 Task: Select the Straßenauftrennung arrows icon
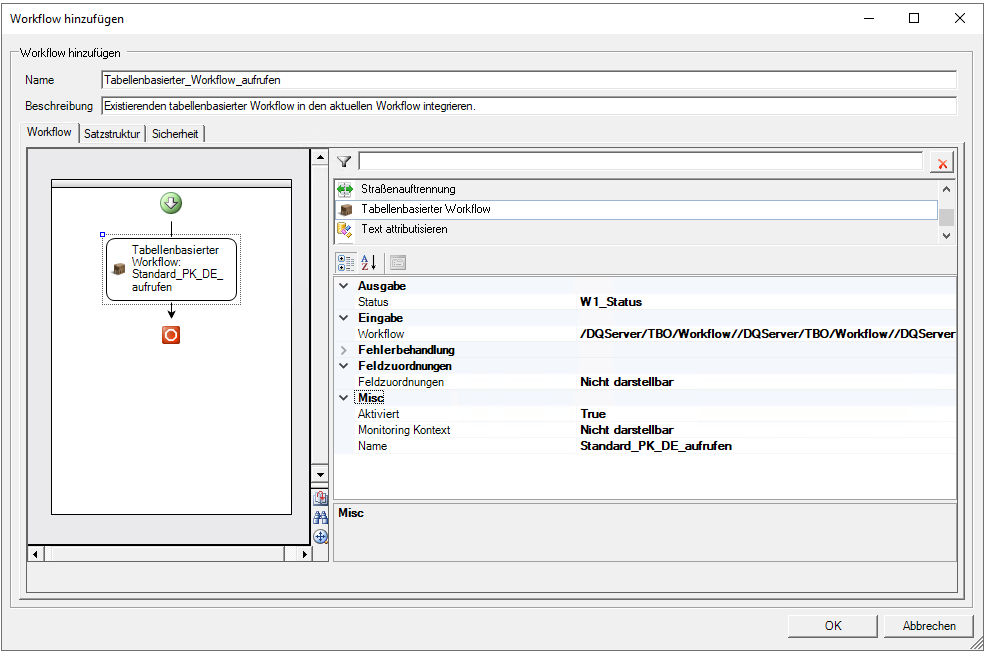coord(345,189)
